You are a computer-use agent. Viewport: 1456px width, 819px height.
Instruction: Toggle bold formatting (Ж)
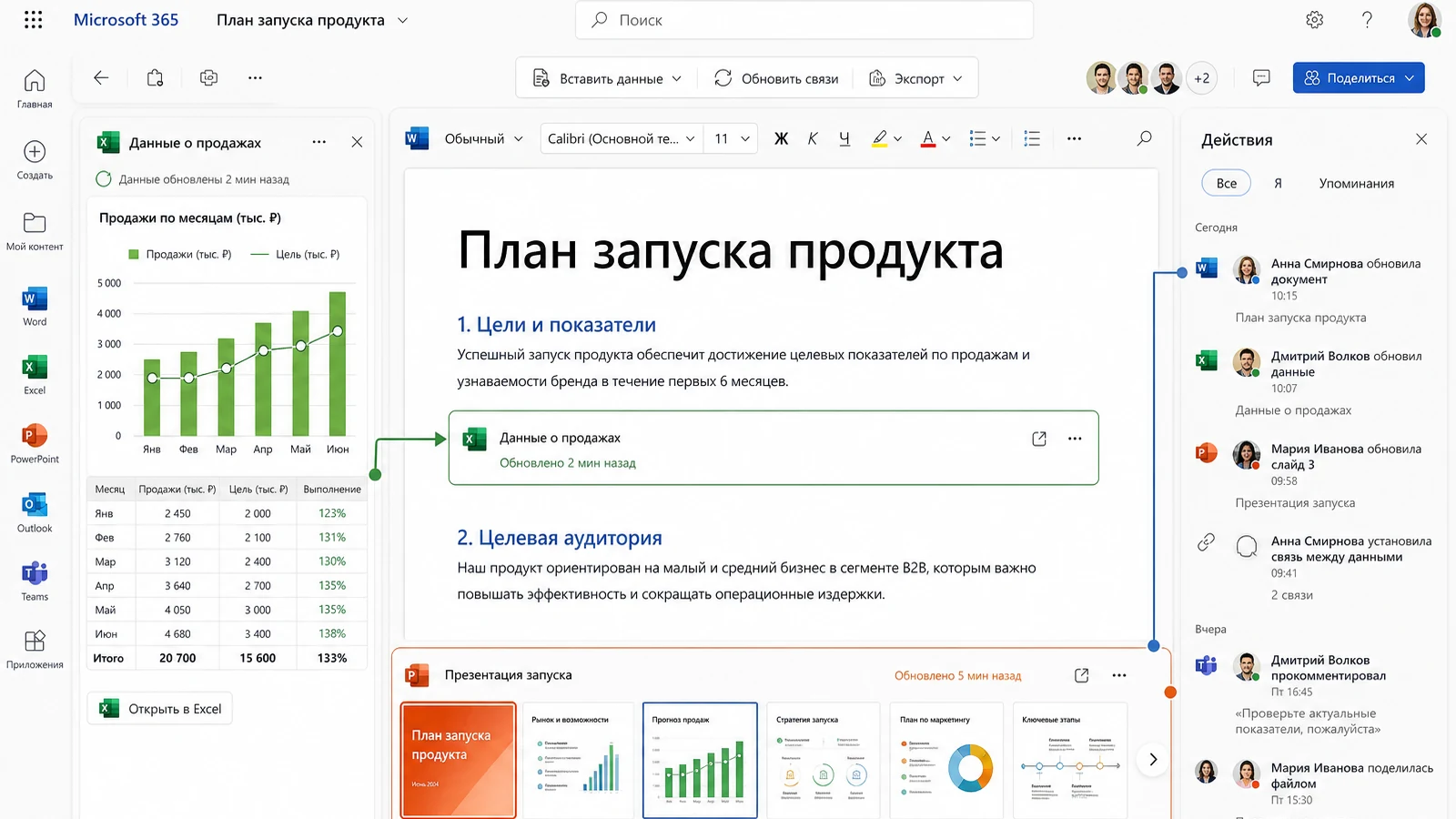(781, 138)
